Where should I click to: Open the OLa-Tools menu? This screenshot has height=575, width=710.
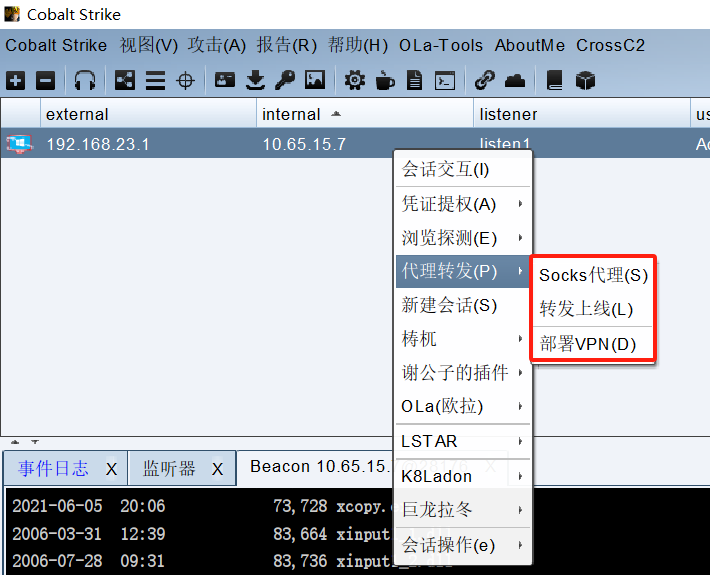(441, 45)
